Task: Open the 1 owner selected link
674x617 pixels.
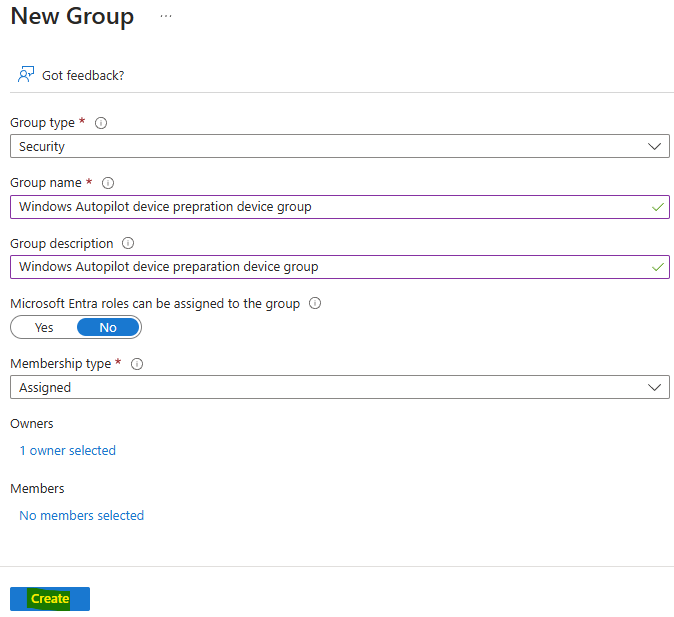Action: pos(67,450)
